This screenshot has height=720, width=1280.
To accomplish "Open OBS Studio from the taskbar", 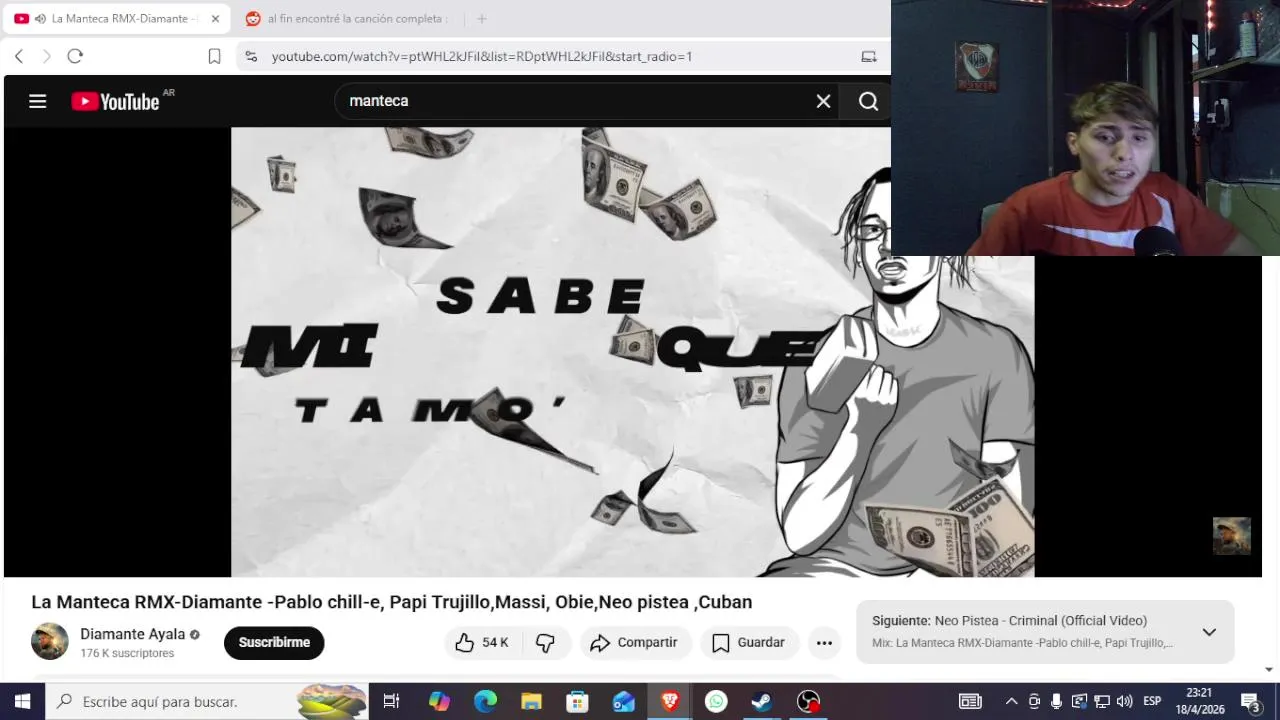I will 808,701.
